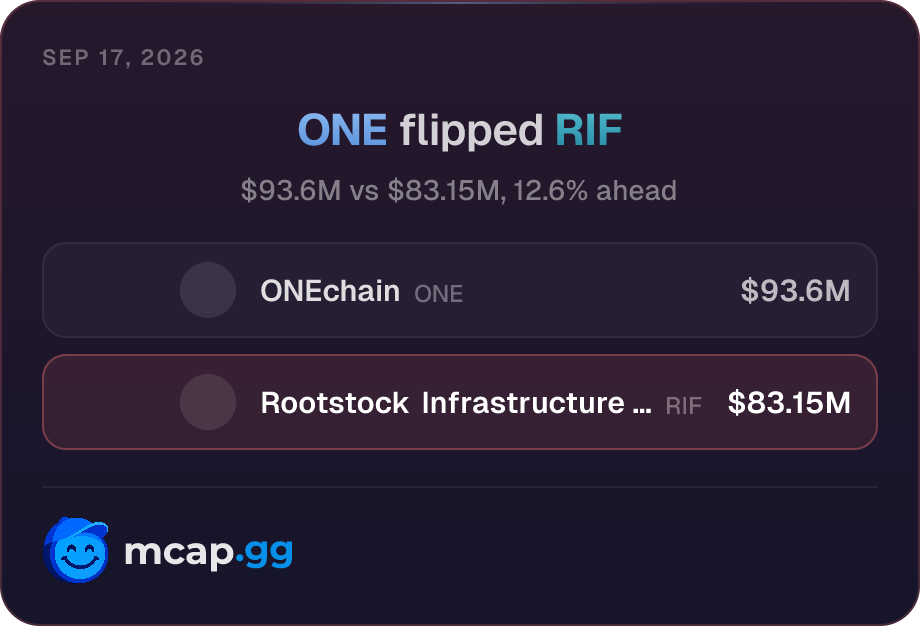
Task: Select the ONEchain row card
Action: pos(460,290)
